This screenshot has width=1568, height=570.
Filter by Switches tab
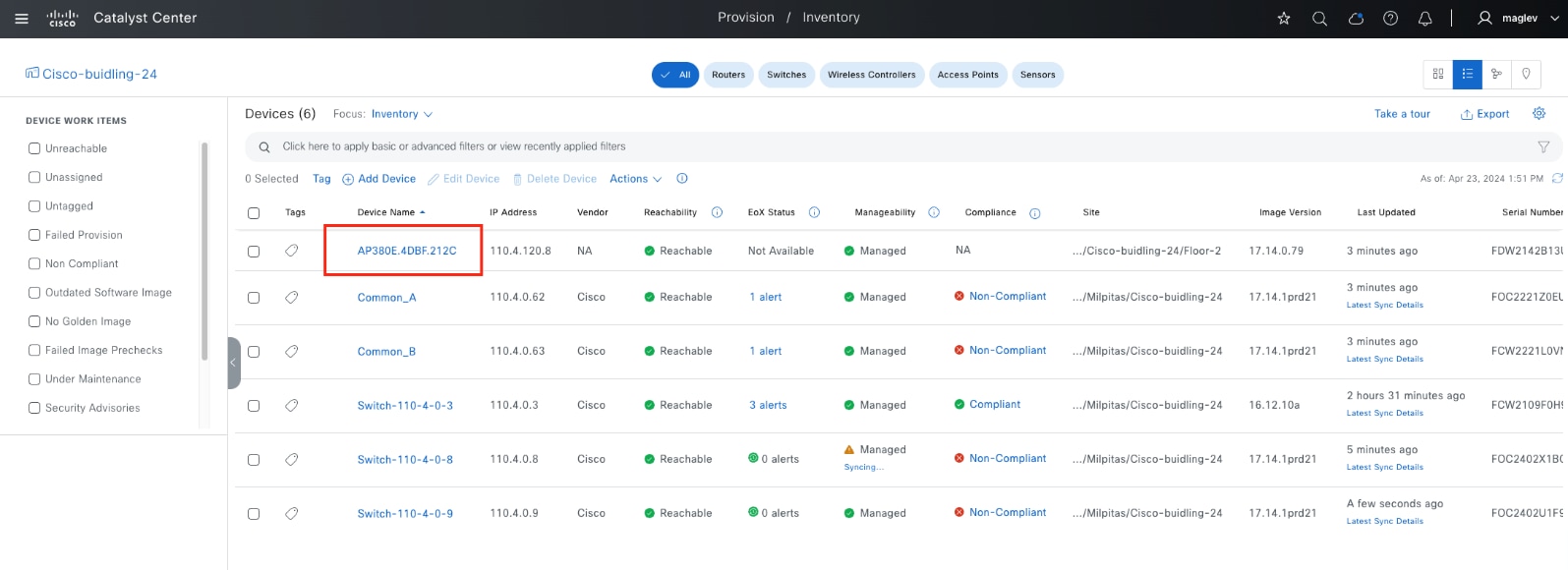pyautogui.click(x=786, y=75)
